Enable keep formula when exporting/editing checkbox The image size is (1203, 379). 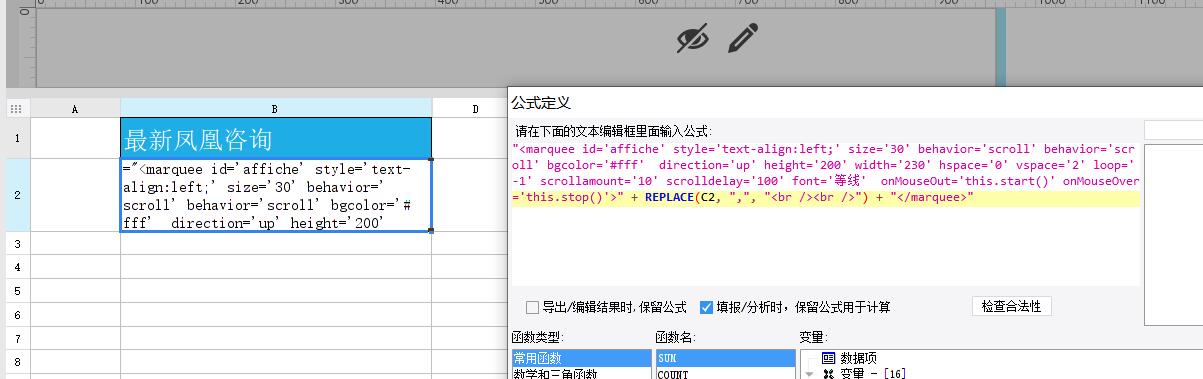(x=532, y=307)
